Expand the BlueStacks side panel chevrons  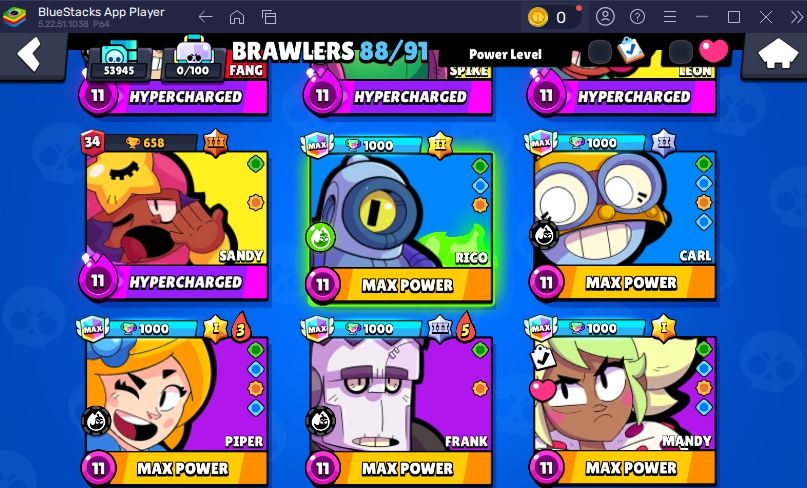point(796,17)
